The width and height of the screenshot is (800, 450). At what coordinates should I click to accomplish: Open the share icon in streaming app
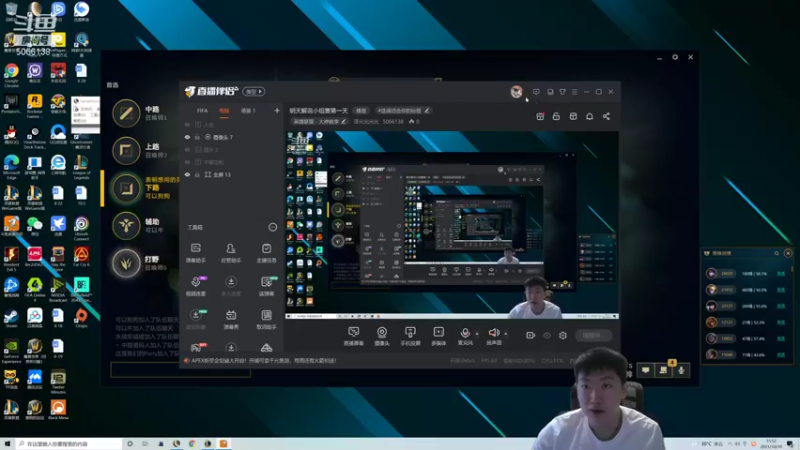[606, 116]
